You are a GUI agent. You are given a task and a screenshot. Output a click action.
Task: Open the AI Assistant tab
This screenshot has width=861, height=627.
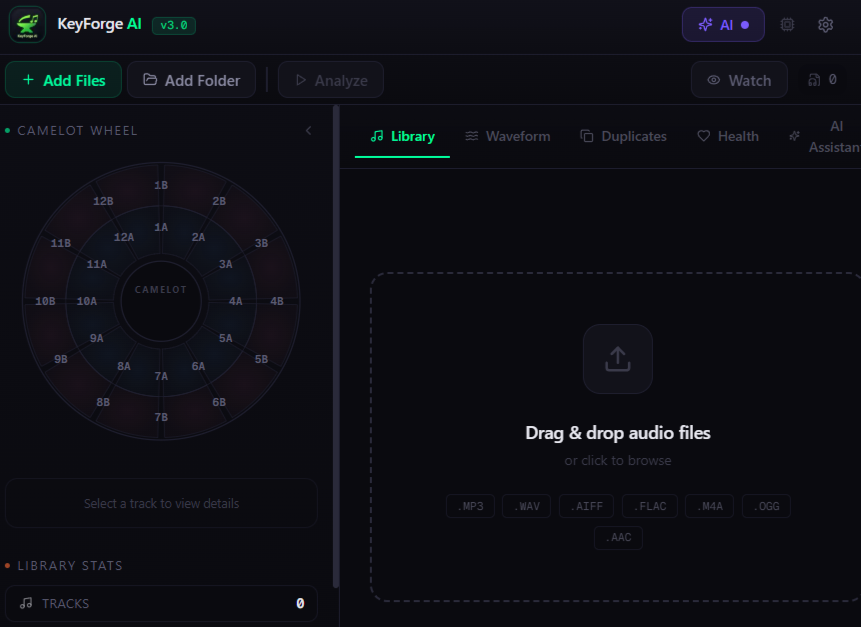click(824, 136)
